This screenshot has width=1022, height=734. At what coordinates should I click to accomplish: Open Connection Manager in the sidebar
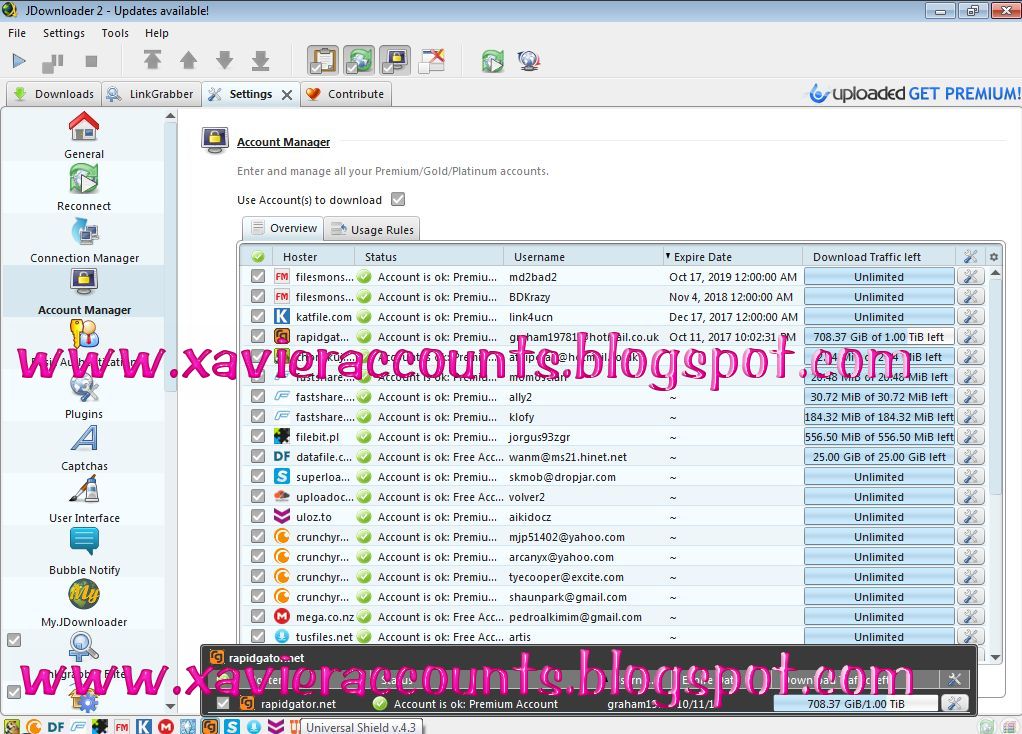(84, 240)
